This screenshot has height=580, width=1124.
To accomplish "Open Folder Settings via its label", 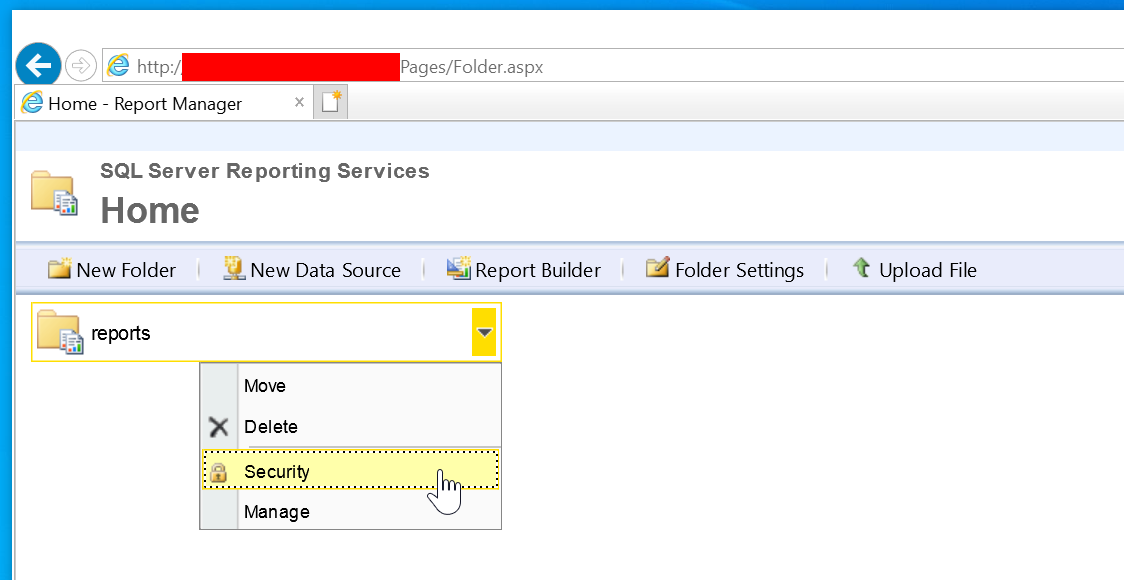I will tap(740, 270).
